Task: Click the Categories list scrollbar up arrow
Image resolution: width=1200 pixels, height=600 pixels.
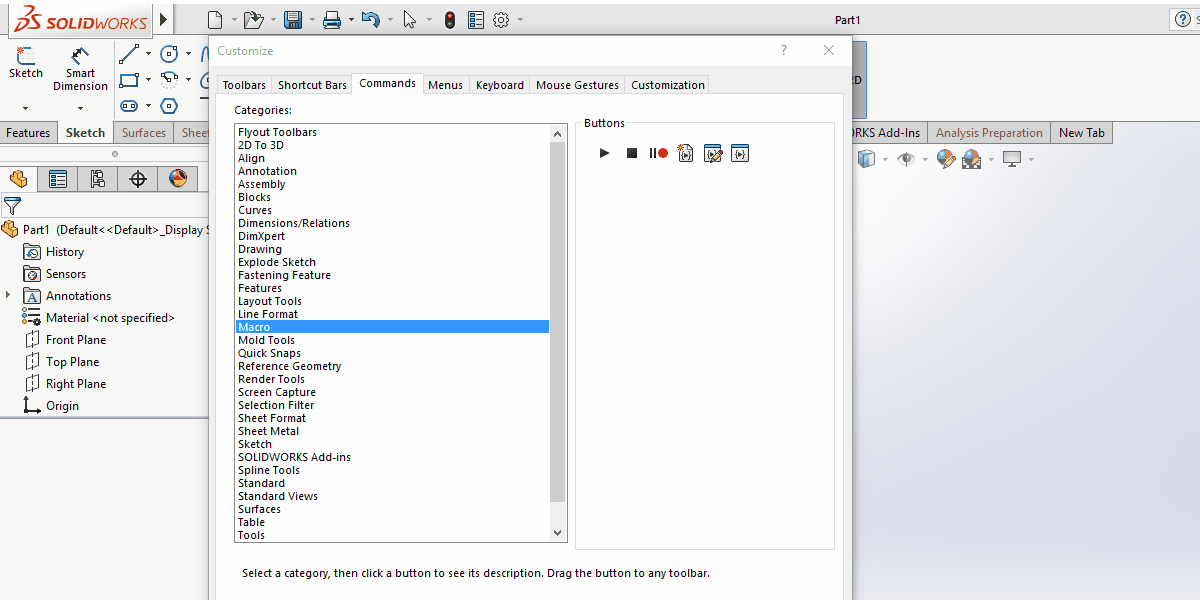Action: click(558, 133)
